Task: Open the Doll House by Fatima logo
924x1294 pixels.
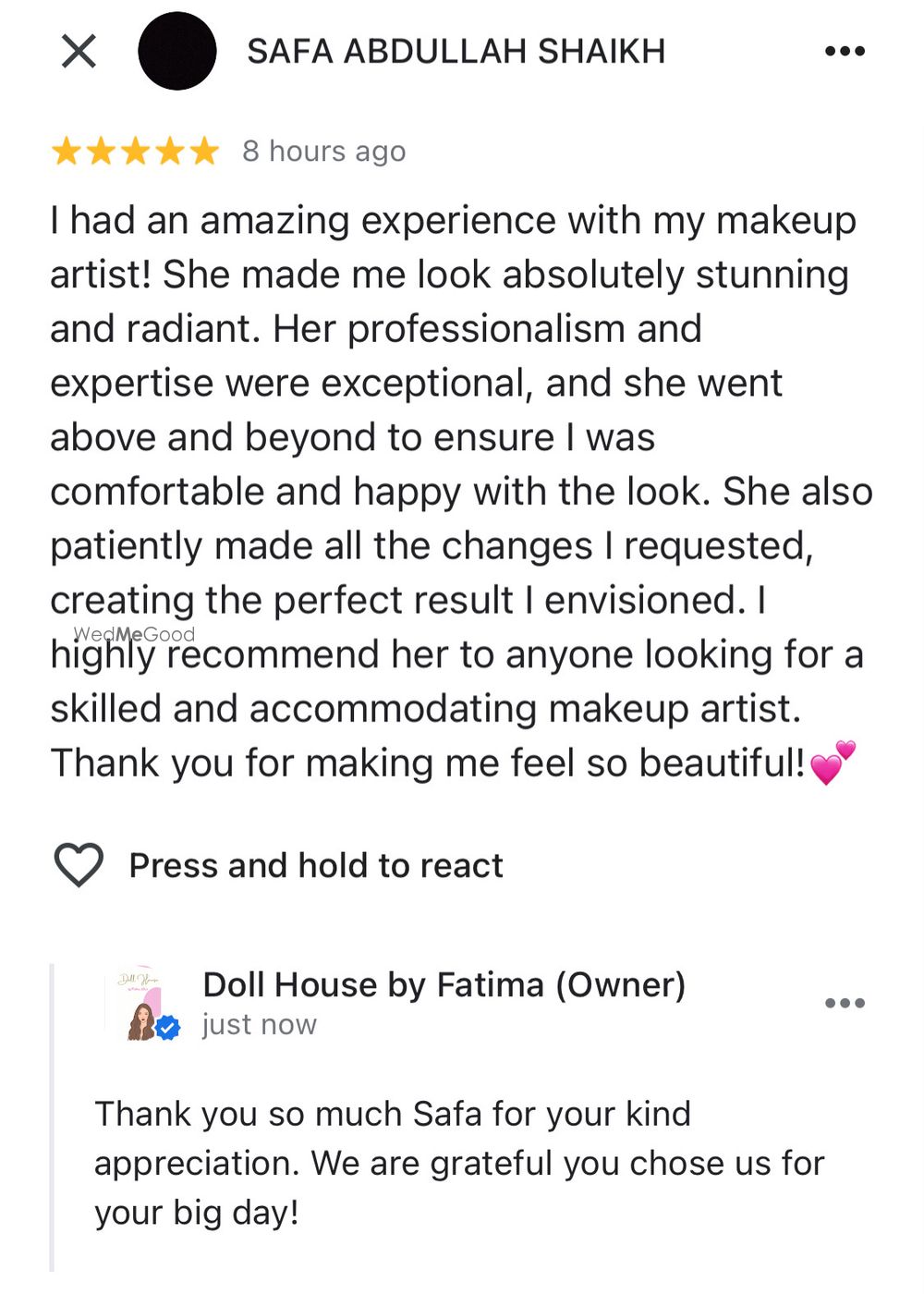Action: pyautogui.click(x=140, y=1003)
